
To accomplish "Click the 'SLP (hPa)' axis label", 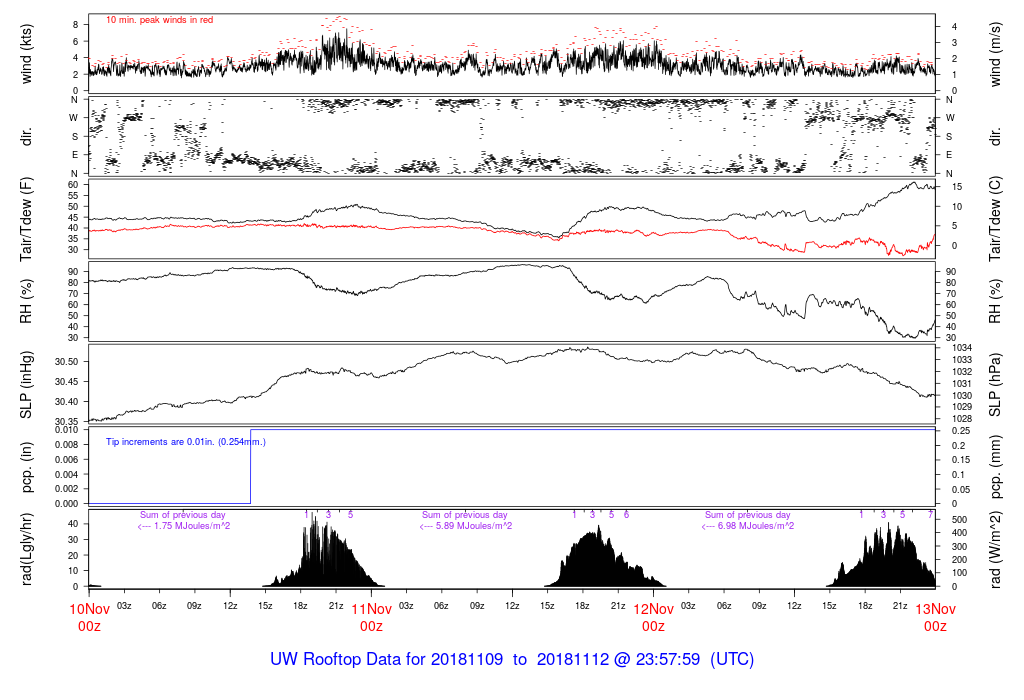I will [x=995, y=385].
